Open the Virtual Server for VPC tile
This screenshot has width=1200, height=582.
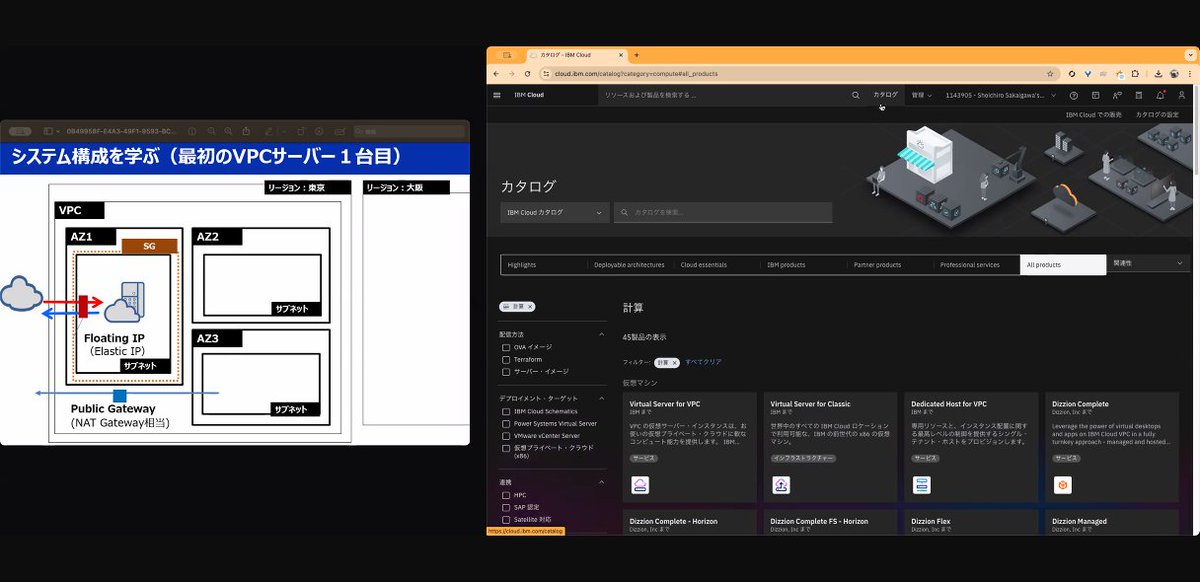coord(689,447)
